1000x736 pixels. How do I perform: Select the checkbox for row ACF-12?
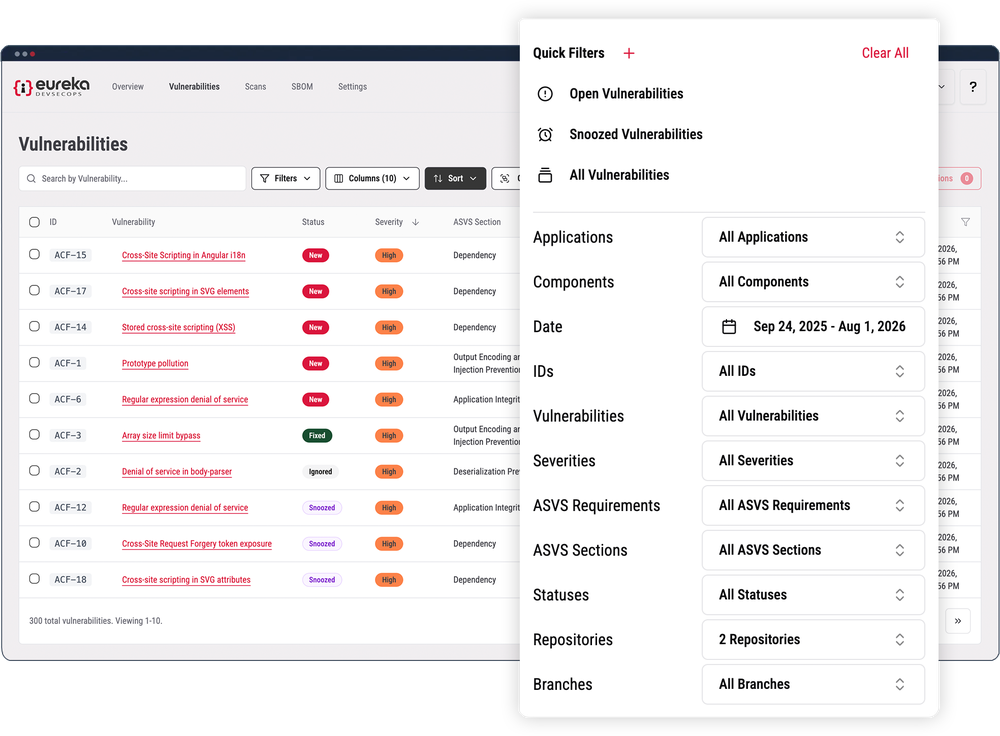click(34, 507)
